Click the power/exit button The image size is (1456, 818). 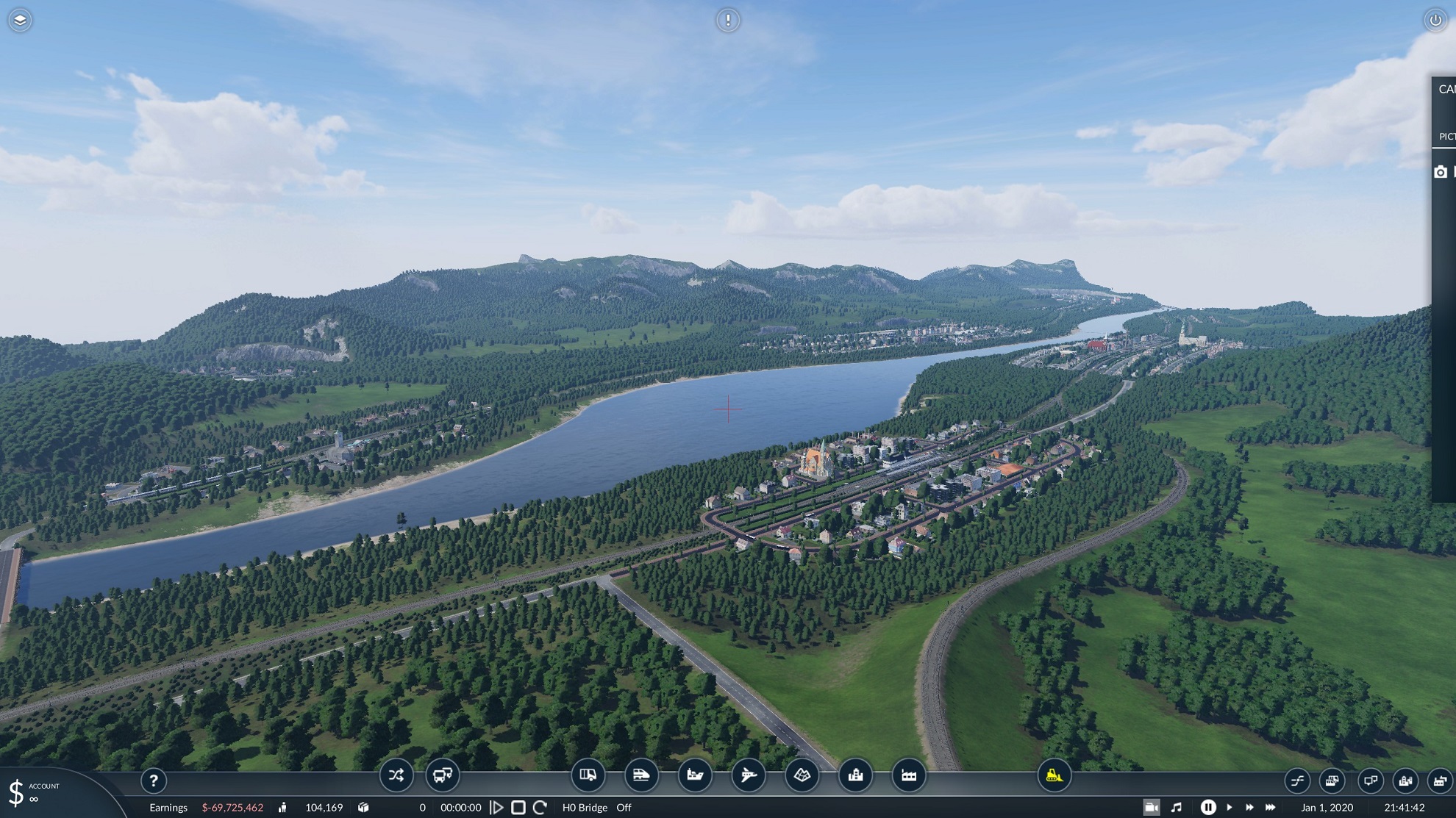[1435, 20]
